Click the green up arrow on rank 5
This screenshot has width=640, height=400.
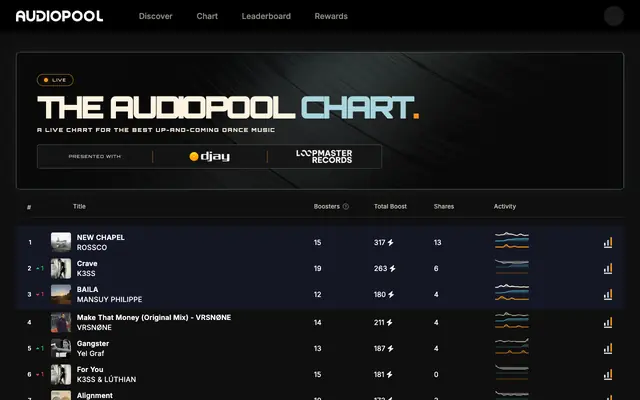(x=38, y=349)
